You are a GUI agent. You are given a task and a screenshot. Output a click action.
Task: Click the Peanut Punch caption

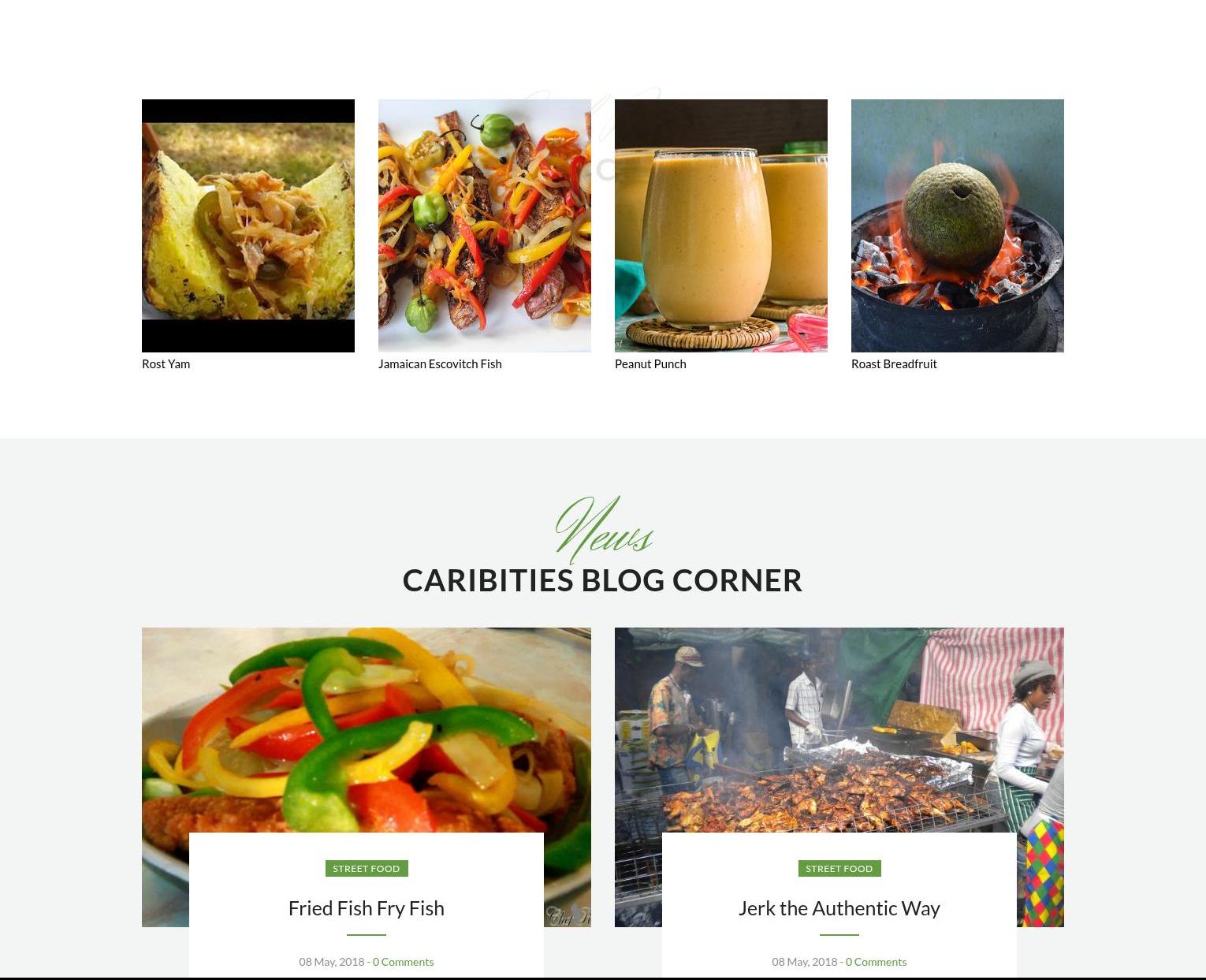tap(650, 363)
